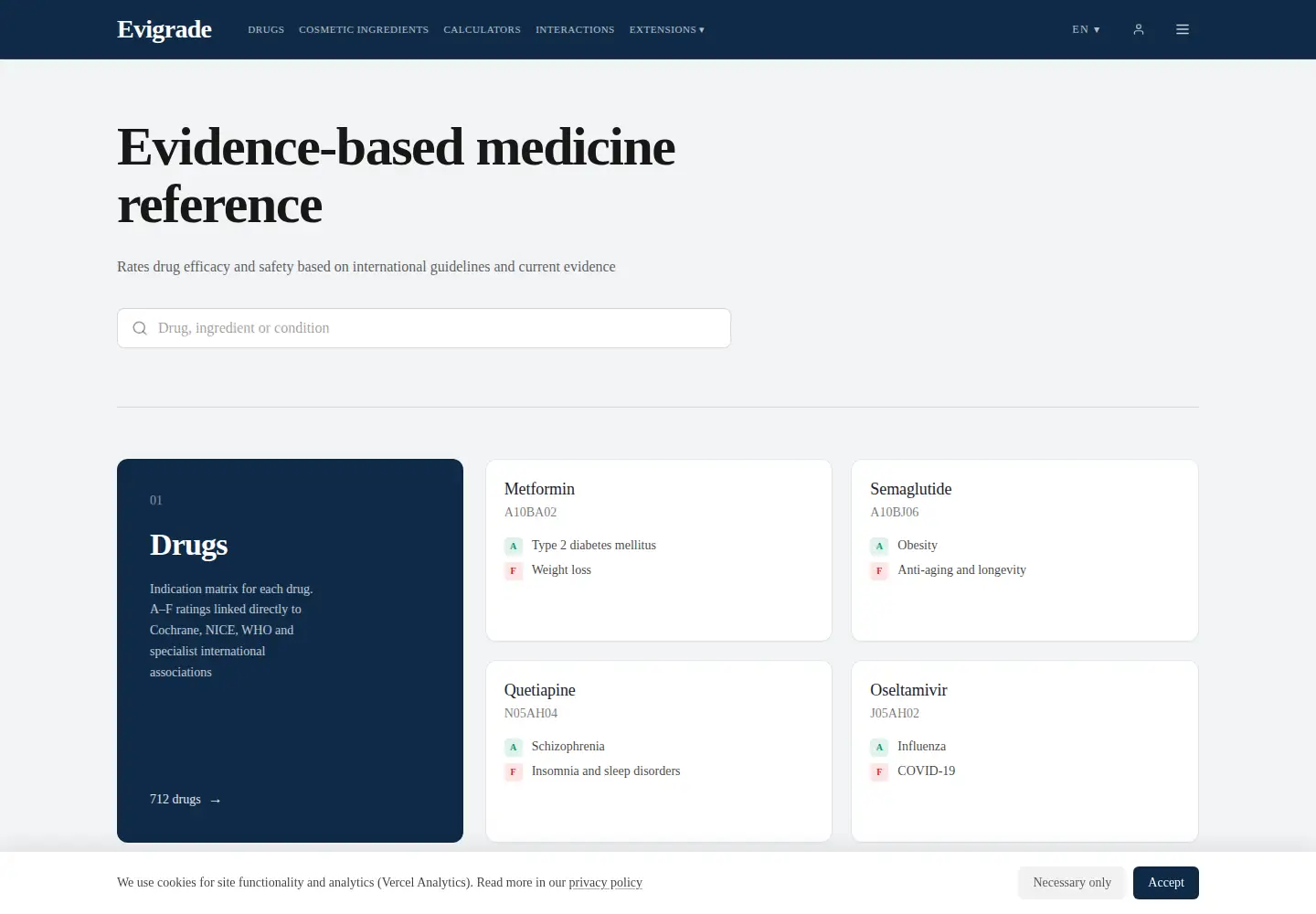Select the Insomnia and sleep disorders indication
Viewport: 1316px width, 914px height.
click(x=606, y=771)
